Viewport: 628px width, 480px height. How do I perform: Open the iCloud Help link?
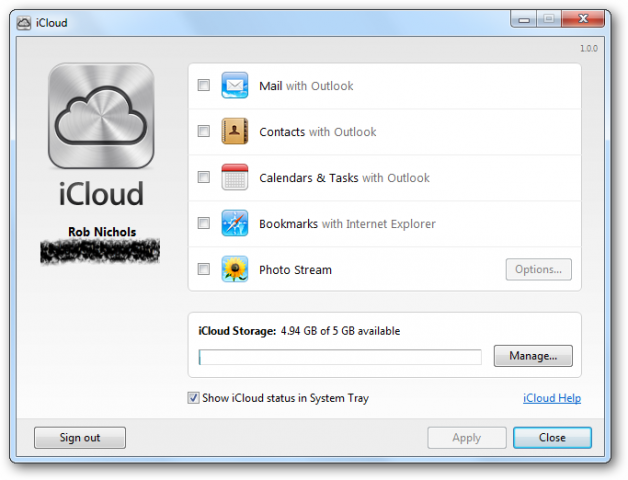click(552, 398)
